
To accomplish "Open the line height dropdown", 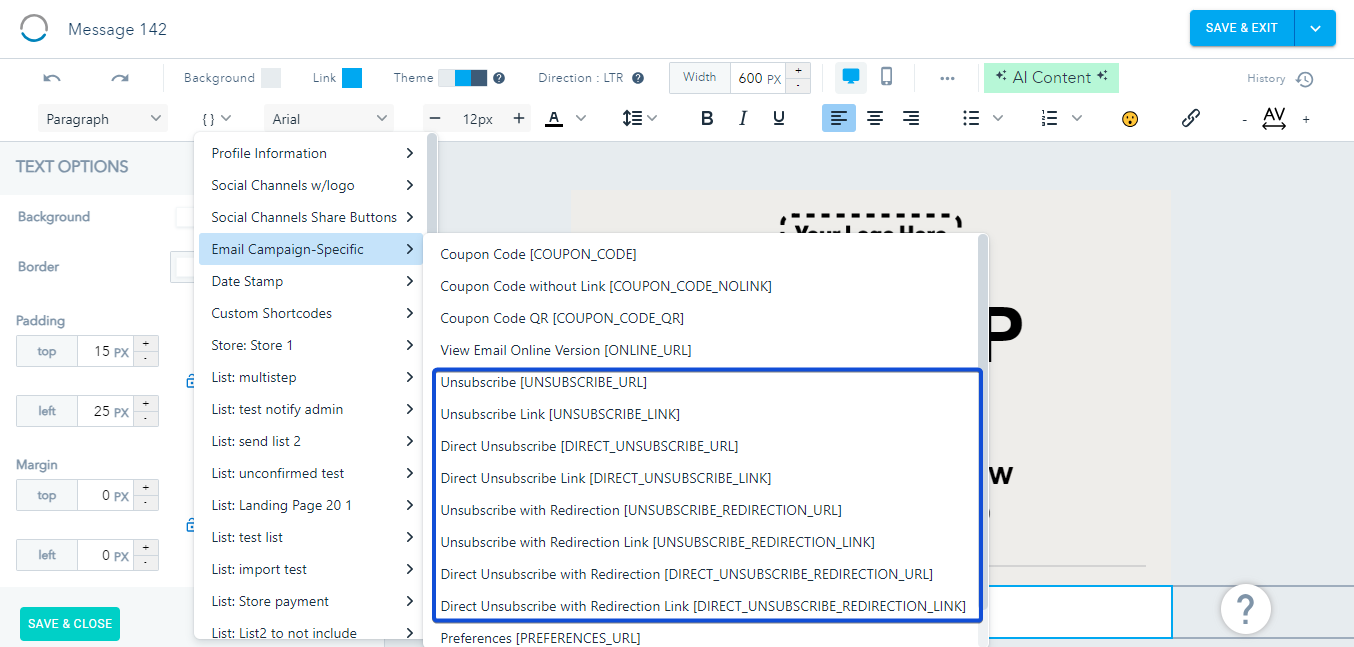I will tap(639, 119).
